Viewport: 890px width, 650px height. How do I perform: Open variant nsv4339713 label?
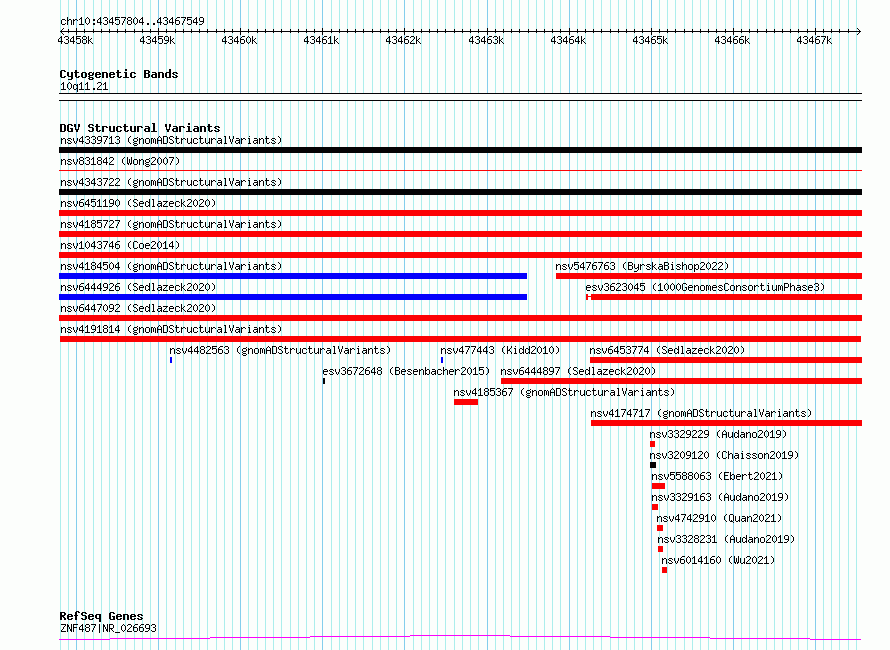point(171,140)
